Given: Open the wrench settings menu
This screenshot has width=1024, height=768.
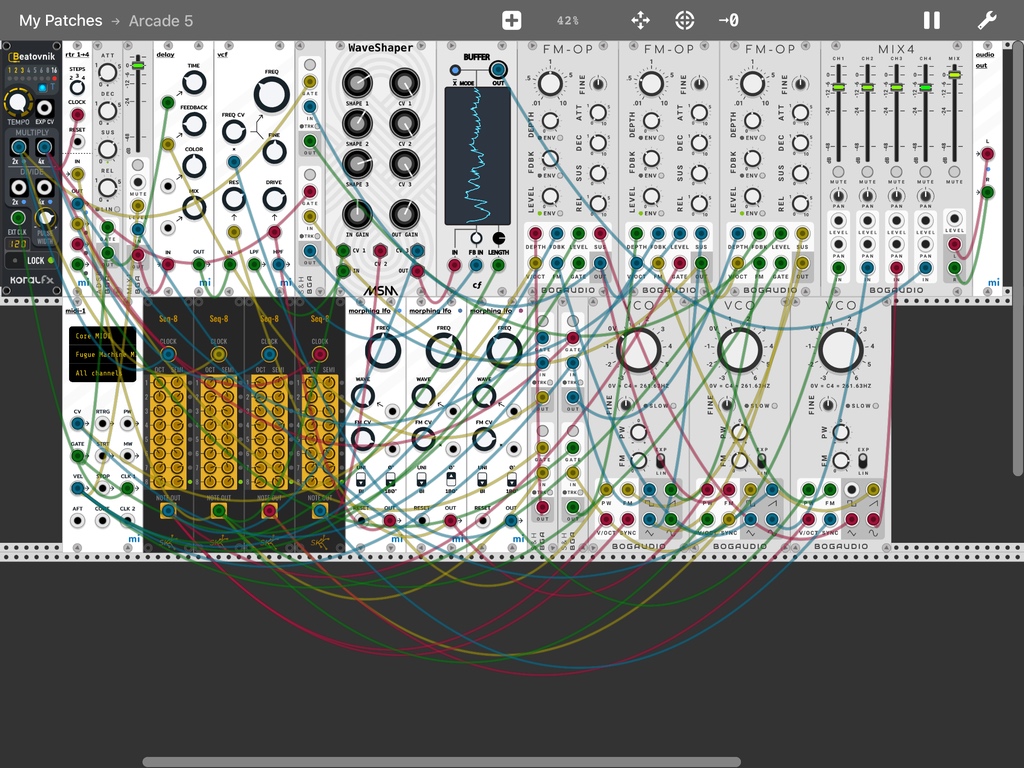Looking at the screenshot, I should [986, 20].
